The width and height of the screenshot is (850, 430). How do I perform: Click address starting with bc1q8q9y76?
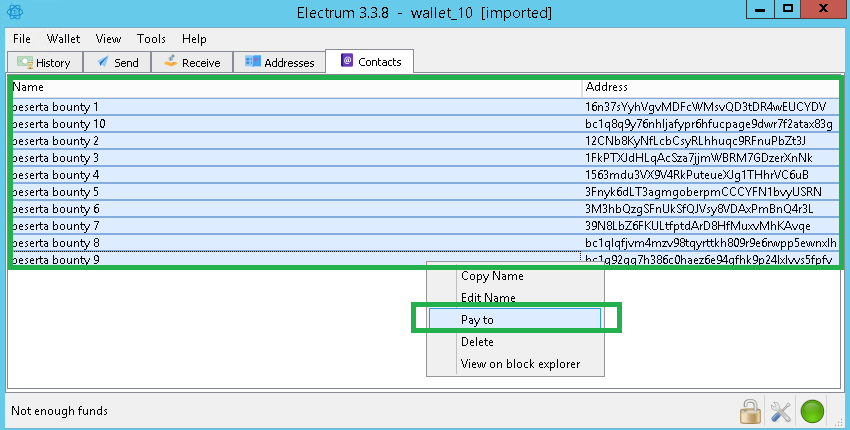click(709, 124)
